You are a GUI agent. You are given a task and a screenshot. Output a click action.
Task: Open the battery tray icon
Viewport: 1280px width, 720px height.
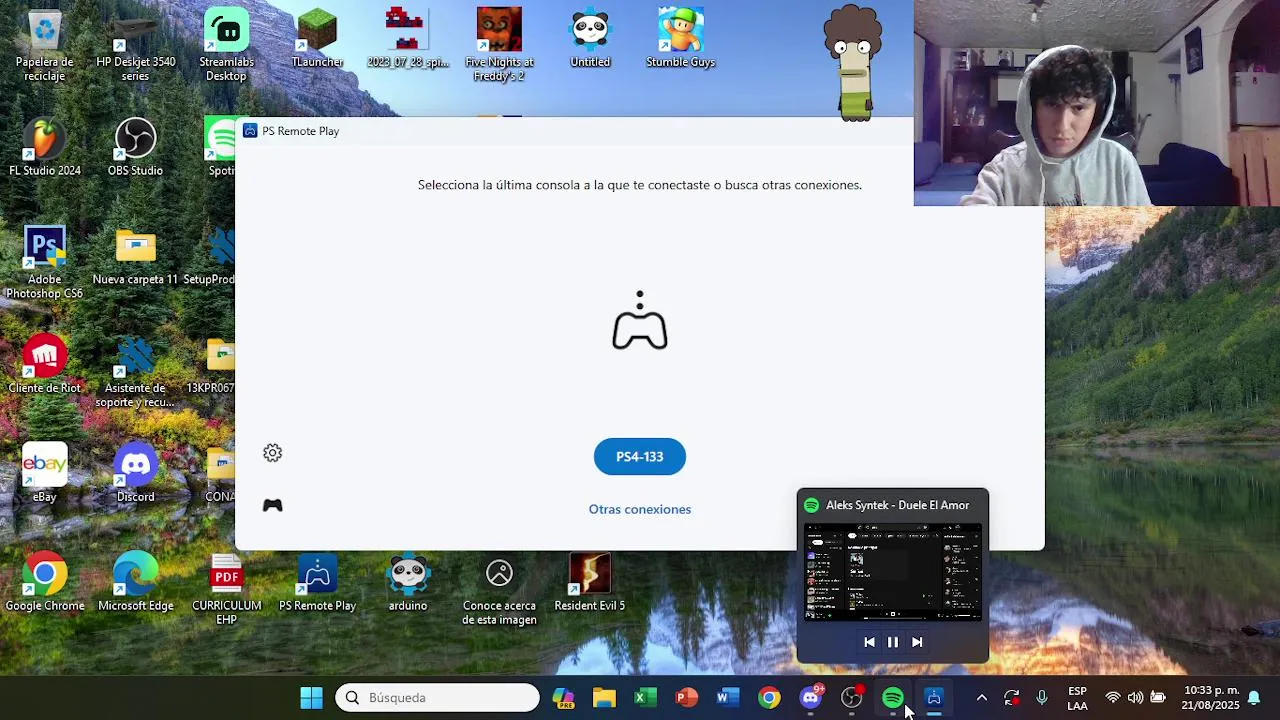click(1158, 698)
